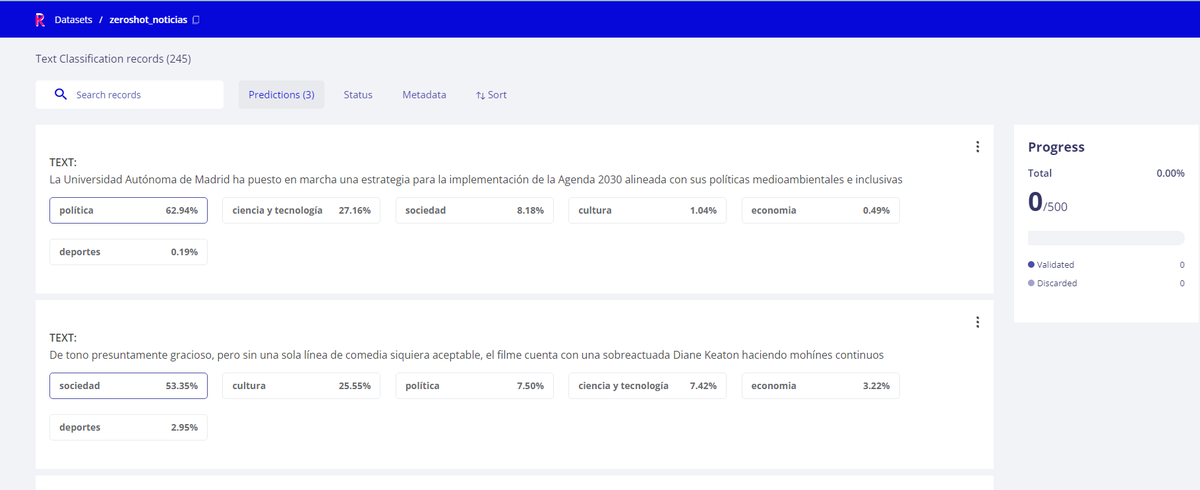Select economia 0.49% label

820,211
